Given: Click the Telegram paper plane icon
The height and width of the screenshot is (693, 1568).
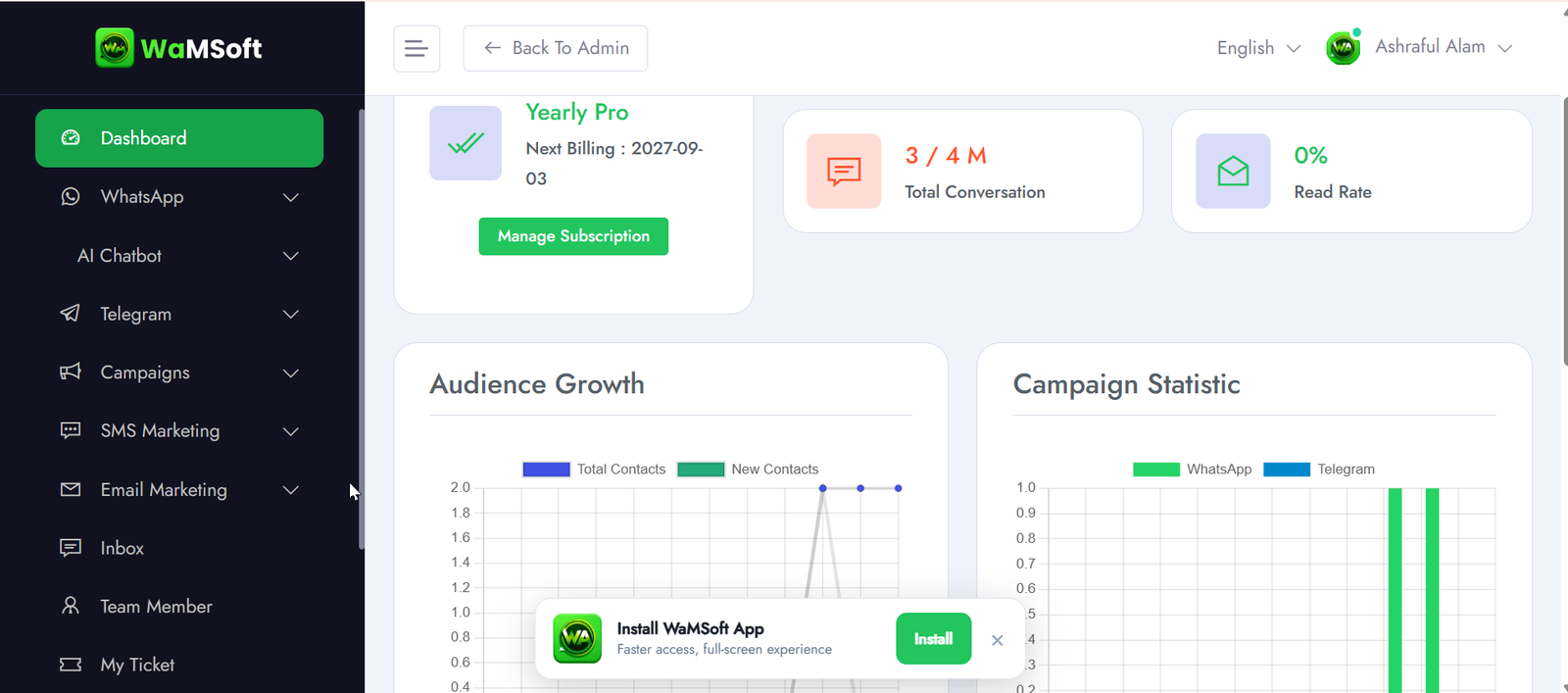Looking at the screenshot, I should tap(71, 314).
